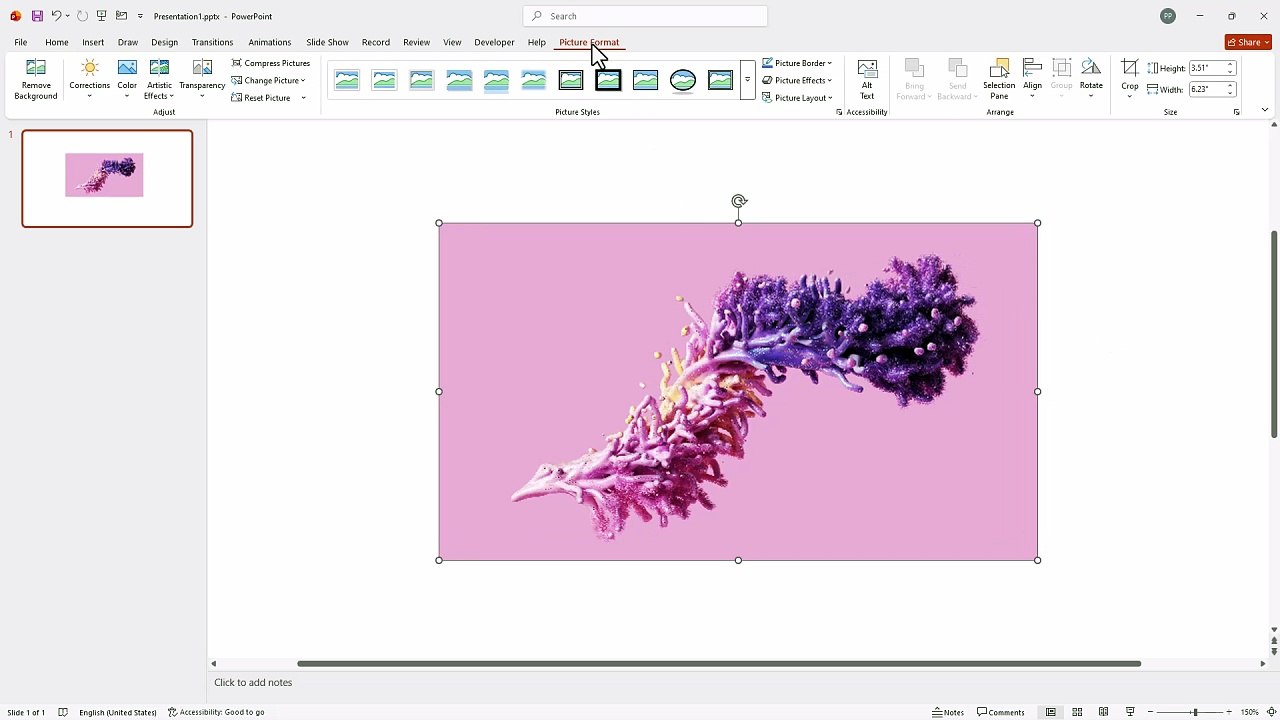
Task: Click to add notes area
Action: (253, 682)
